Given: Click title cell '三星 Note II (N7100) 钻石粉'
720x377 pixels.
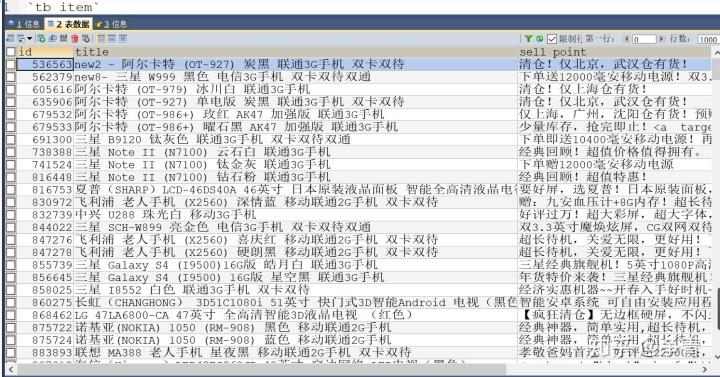Looking at the screenshot, I should click(296, 177).
